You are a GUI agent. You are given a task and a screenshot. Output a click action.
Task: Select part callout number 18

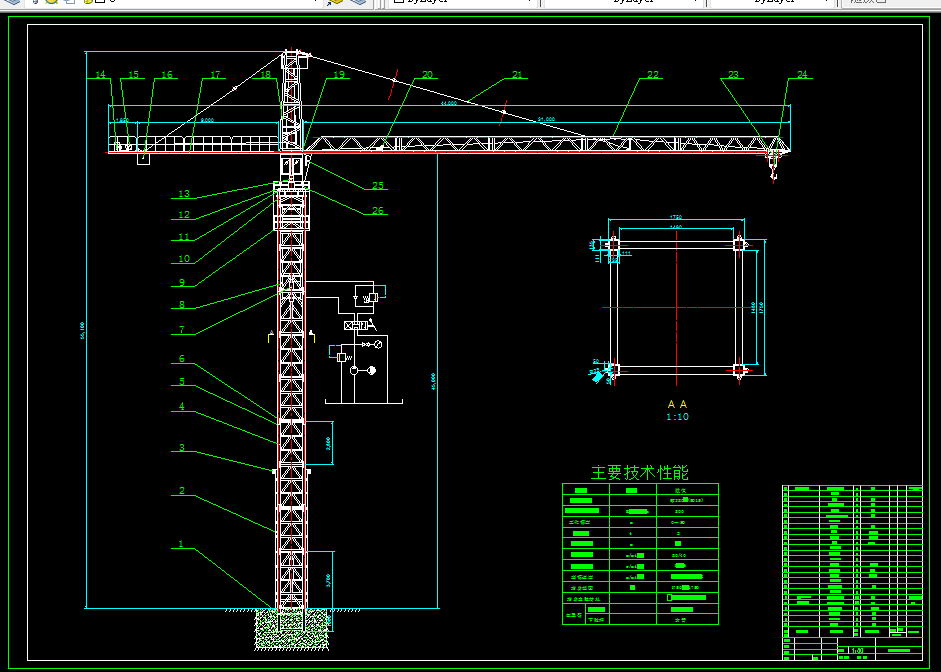point(265,74)
